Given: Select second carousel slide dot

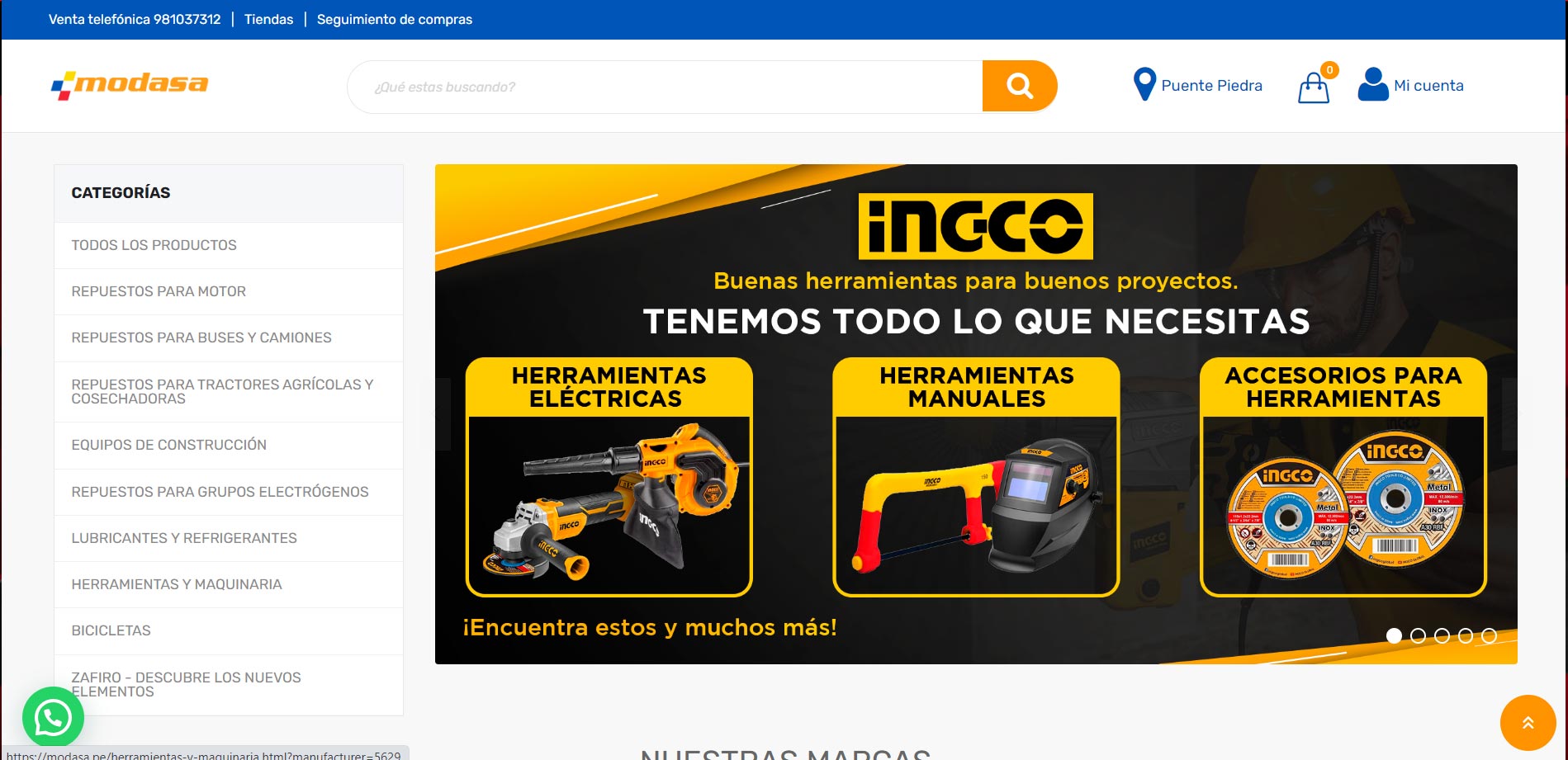Looking at the screenshot, I should (x=1418, y=635).
